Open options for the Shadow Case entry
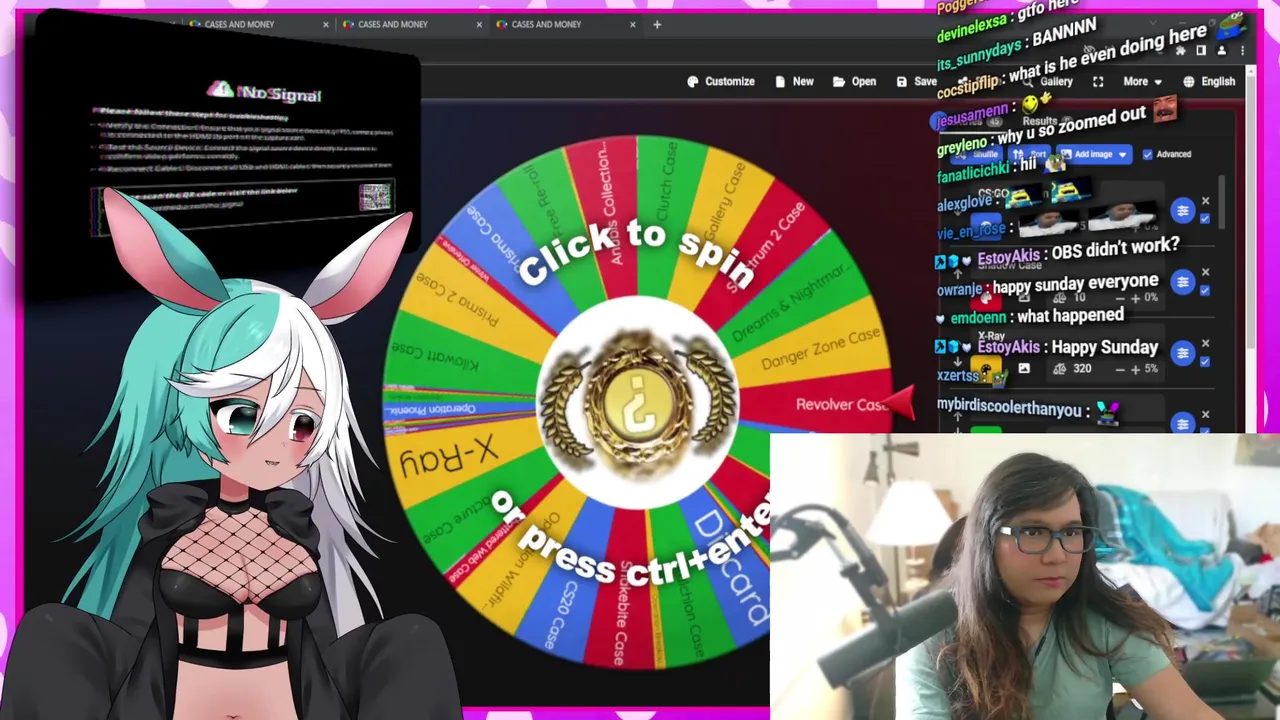Viewport: 1280px width, 720px height. point(1183,282)
